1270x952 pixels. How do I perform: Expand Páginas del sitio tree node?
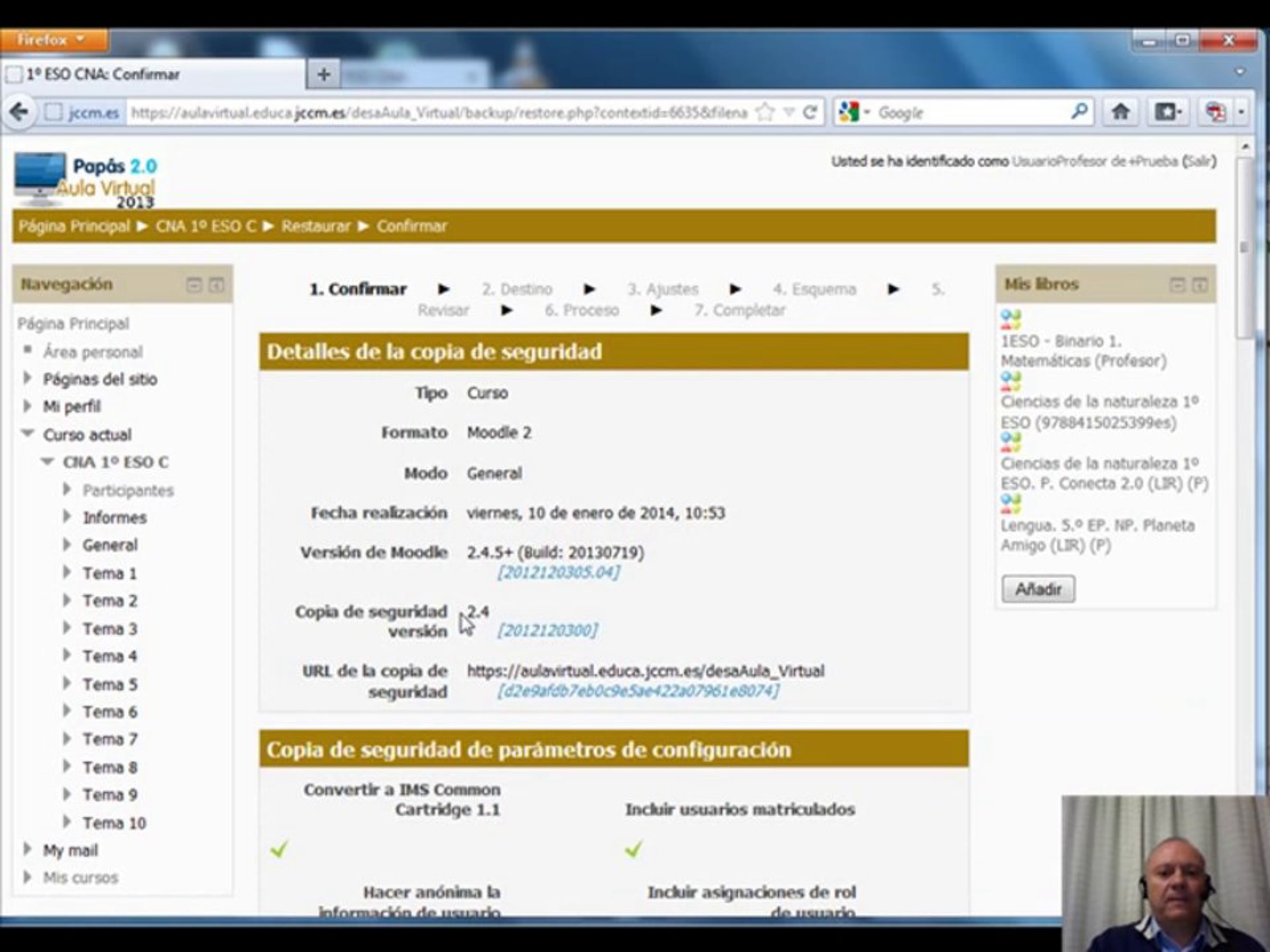coord(27,378)
